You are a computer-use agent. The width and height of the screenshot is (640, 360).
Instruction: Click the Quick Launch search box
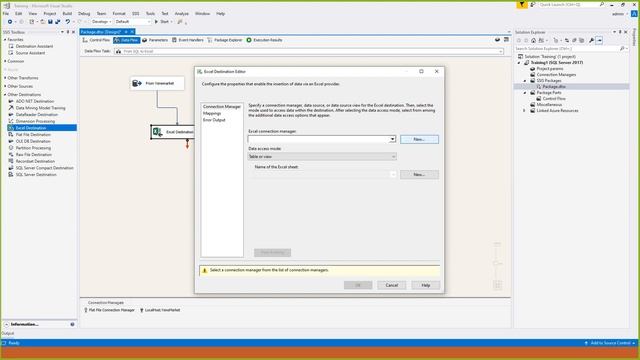tap(571, 4)
